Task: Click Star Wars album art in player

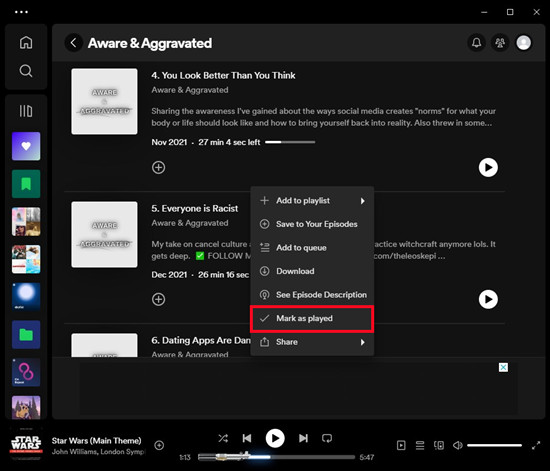Action: 26,444
